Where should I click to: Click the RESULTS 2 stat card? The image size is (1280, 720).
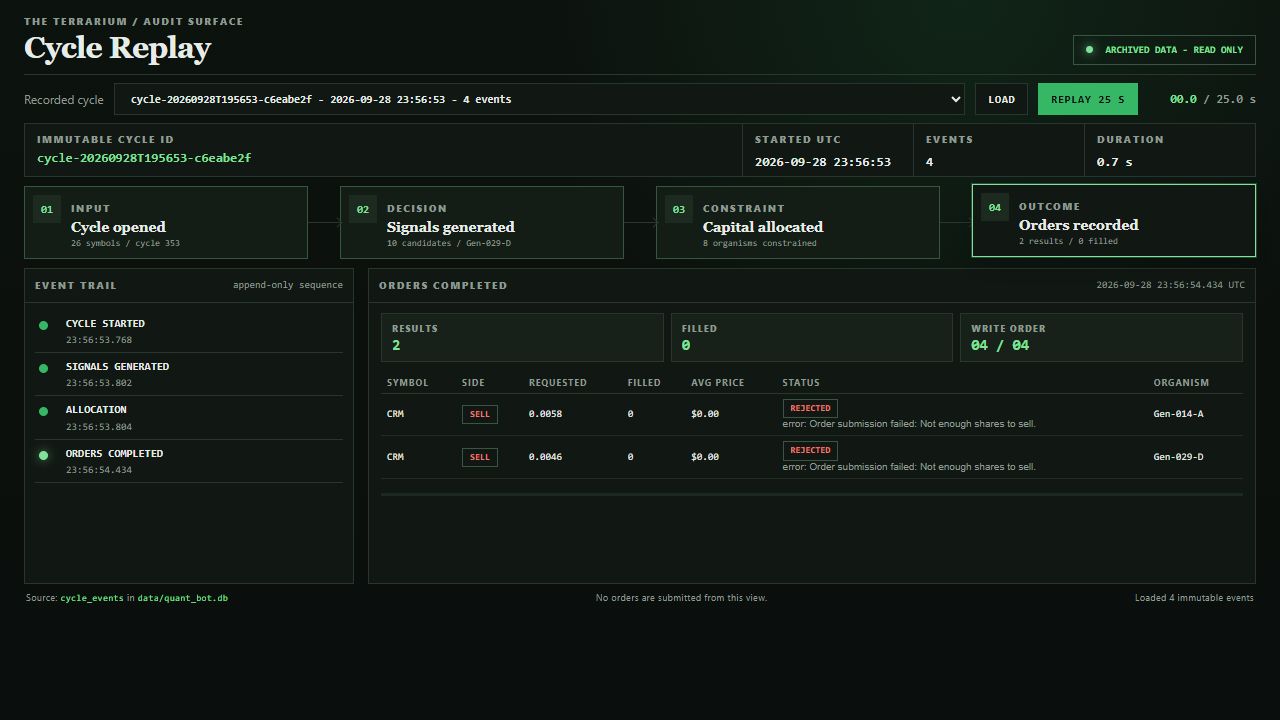(522, 337)
